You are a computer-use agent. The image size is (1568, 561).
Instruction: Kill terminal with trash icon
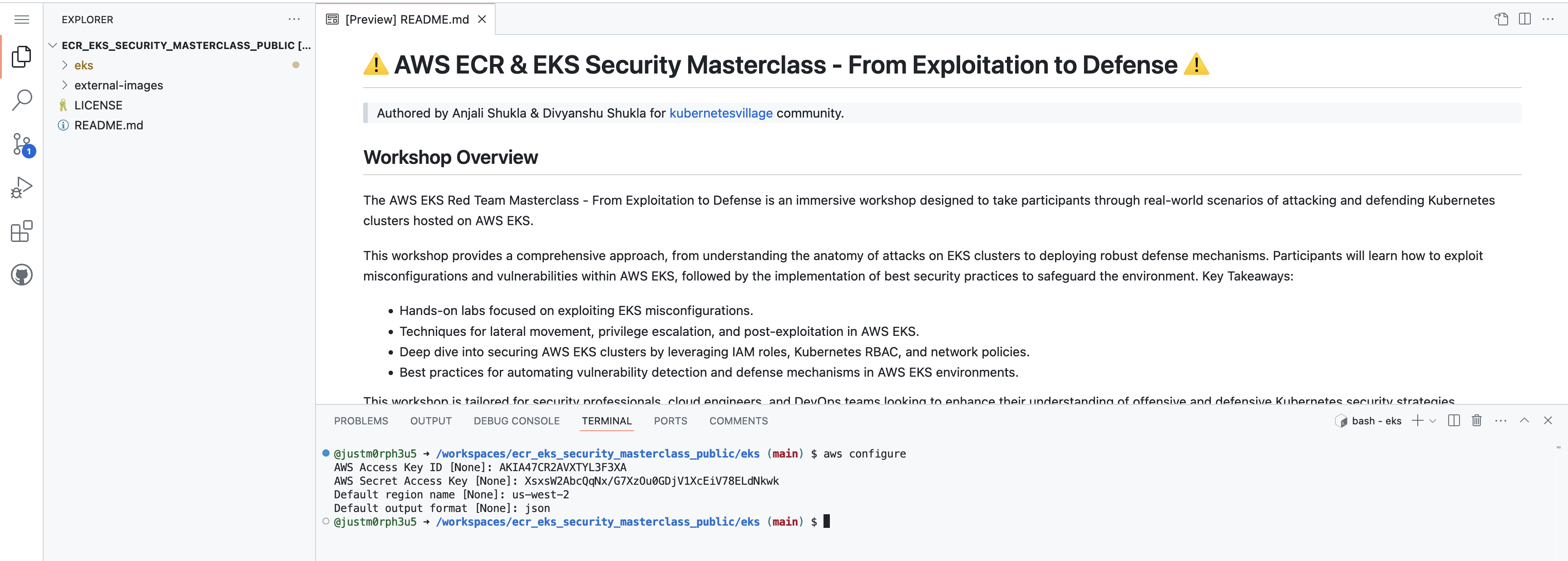coord(1476,420)
